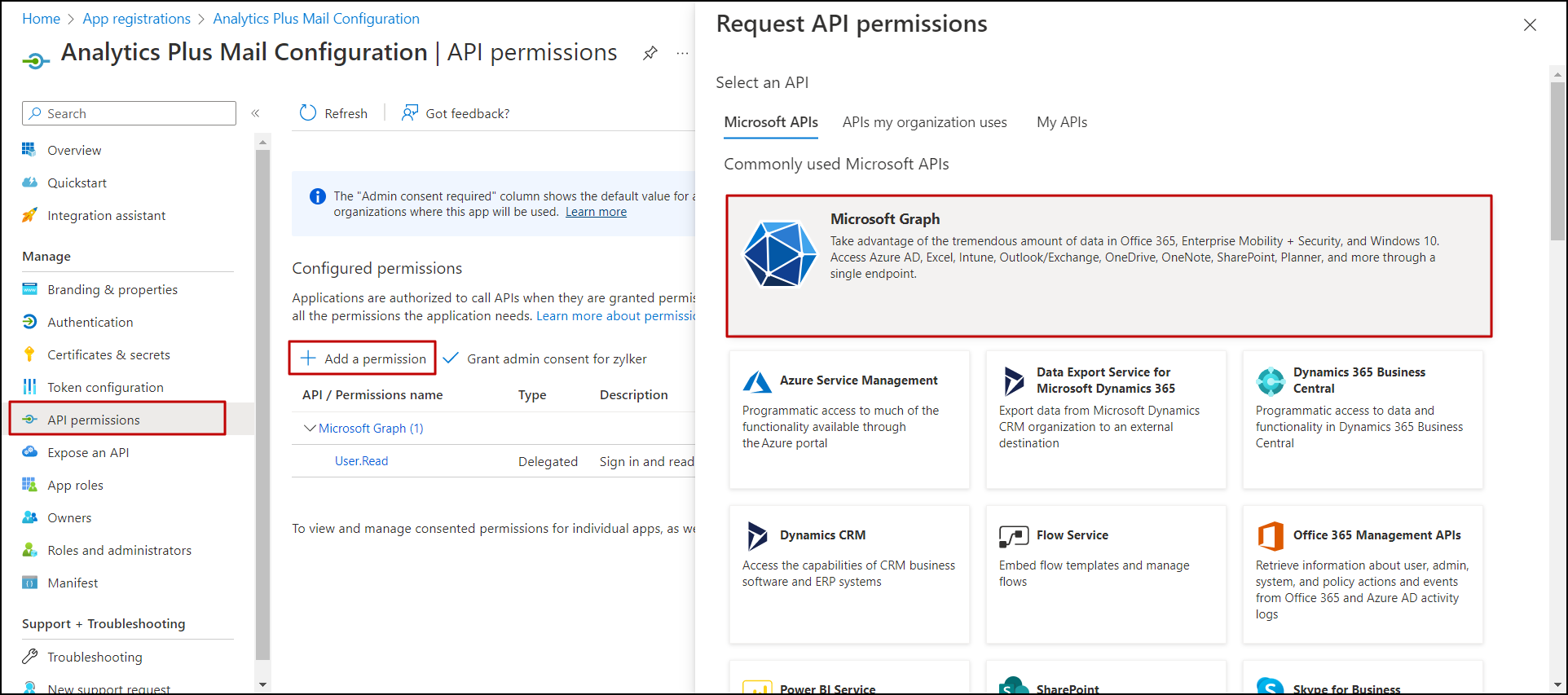Open the User.Read permission link
Screen dimensions: 1568x695
pos(361,461)
